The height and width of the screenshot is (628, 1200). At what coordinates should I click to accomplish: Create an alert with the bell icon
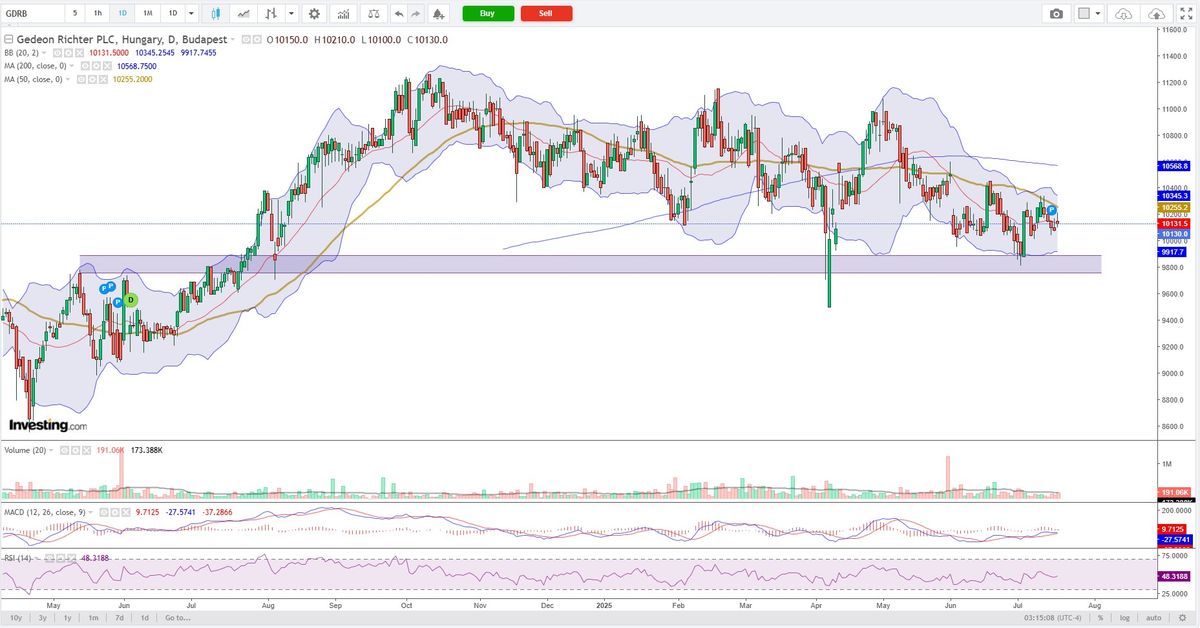(x=438, y=14)
